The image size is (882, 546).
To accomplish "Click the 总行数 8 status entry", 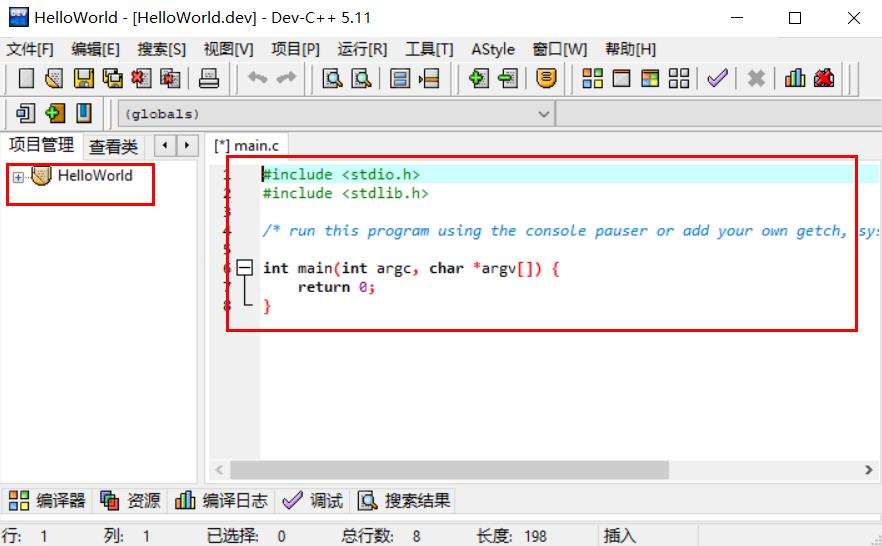I will pos(381,536).
